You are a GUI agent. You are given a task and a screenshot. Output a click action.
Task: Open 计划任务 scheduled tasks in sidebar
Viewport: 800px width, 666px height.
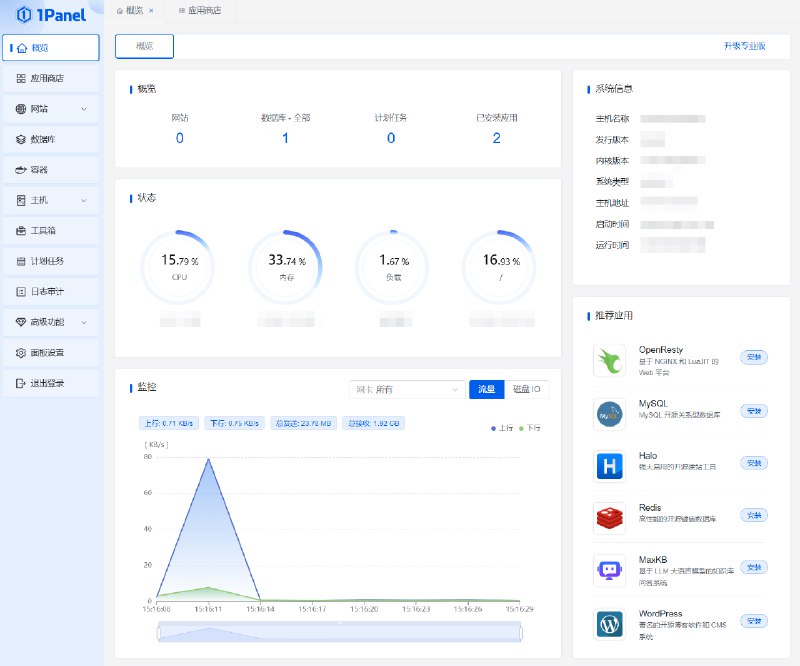[x=51, y=261]
